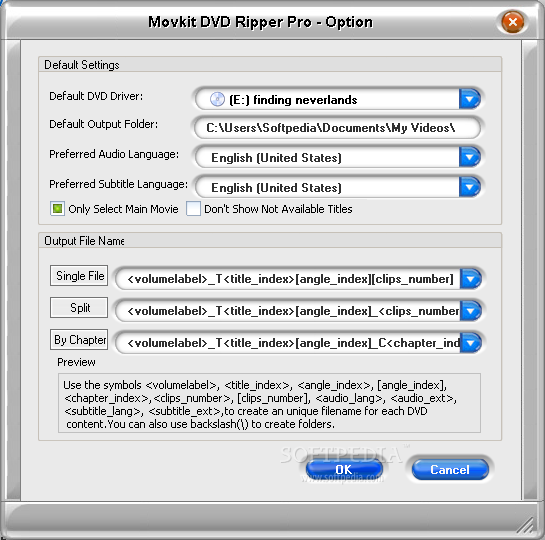Screen dimensions: 545x540
Task: Select the "(E:) finding neverlands" driver entry
Action: tap(293, 100)
